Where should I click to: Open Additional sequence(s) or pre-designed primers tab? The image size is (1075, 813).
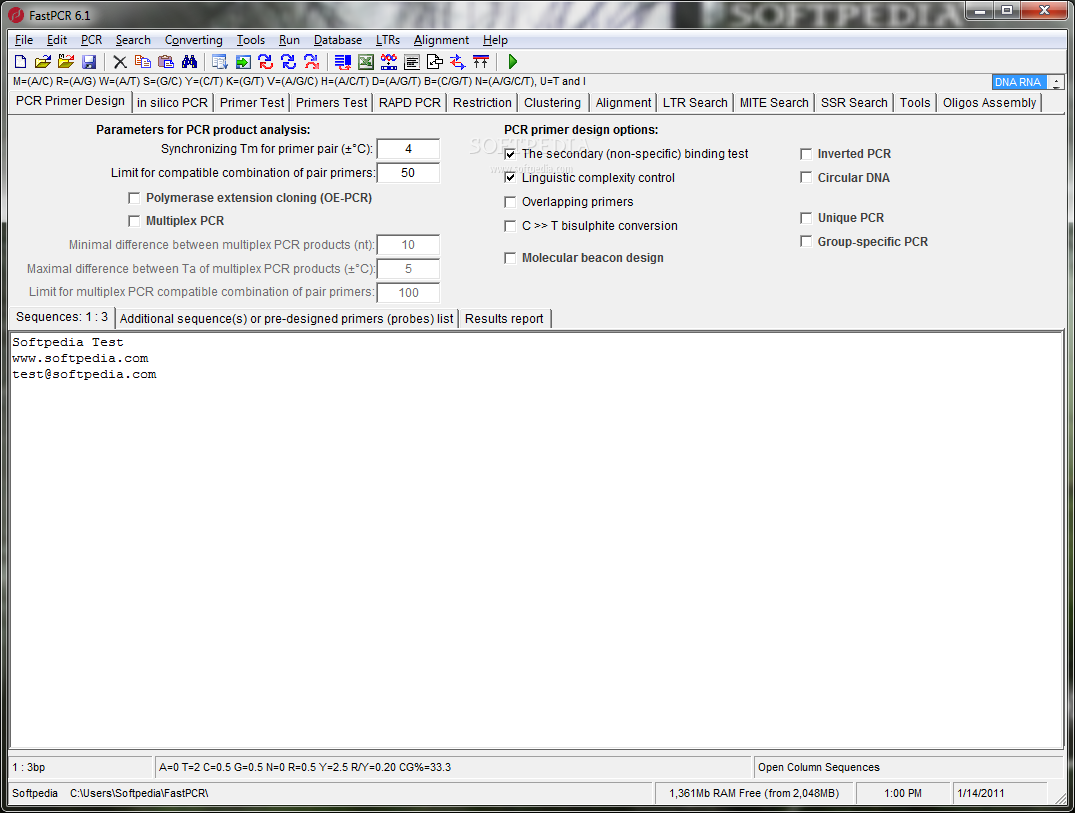(286, 319)
